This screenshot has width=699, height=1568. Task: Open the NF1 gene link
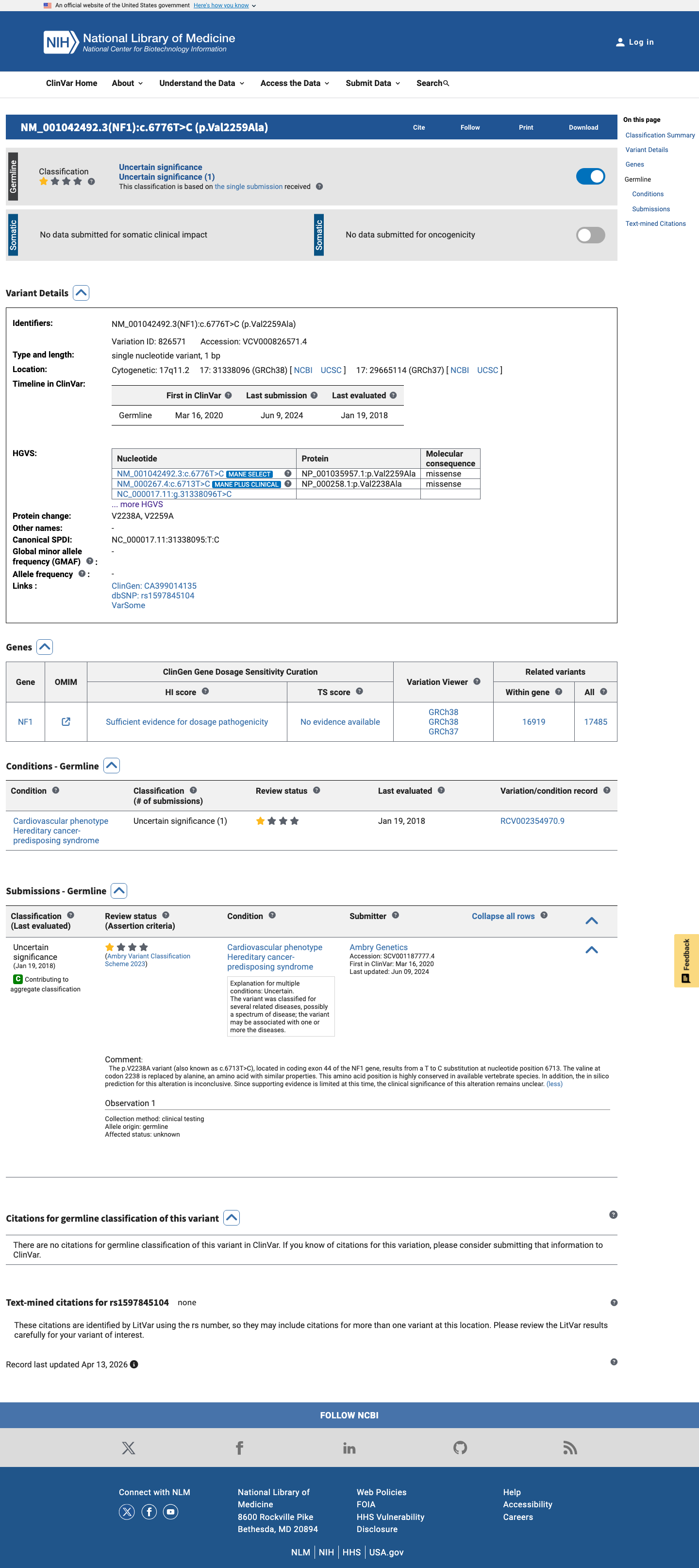[x=25, y=722]
